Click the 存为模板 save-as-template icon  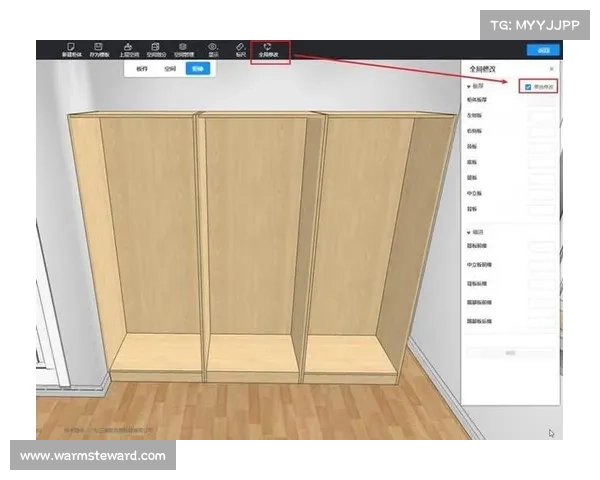(98, 48)
